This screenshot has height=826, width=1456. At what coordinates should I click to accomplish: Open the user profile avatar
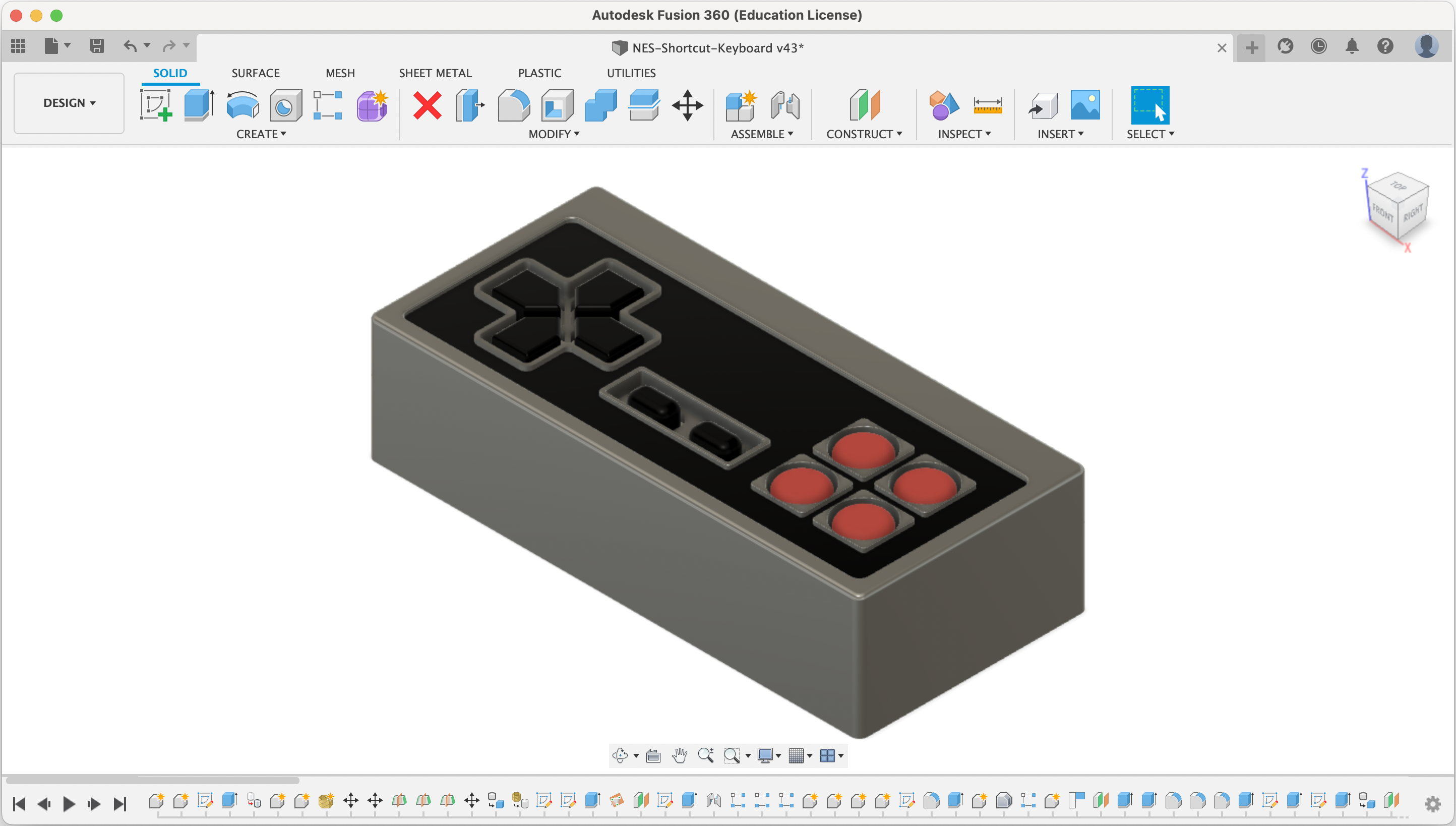coord(1426,46)
